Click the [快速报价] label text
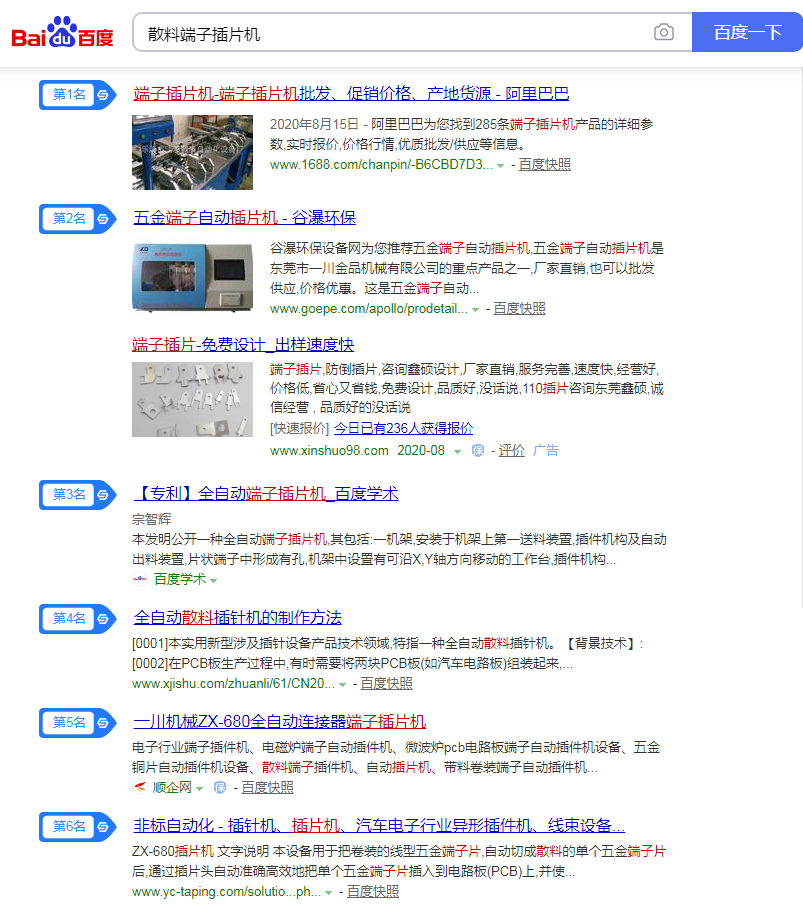The height and width of the screenshot is (912, 803). tap(299, 429)
